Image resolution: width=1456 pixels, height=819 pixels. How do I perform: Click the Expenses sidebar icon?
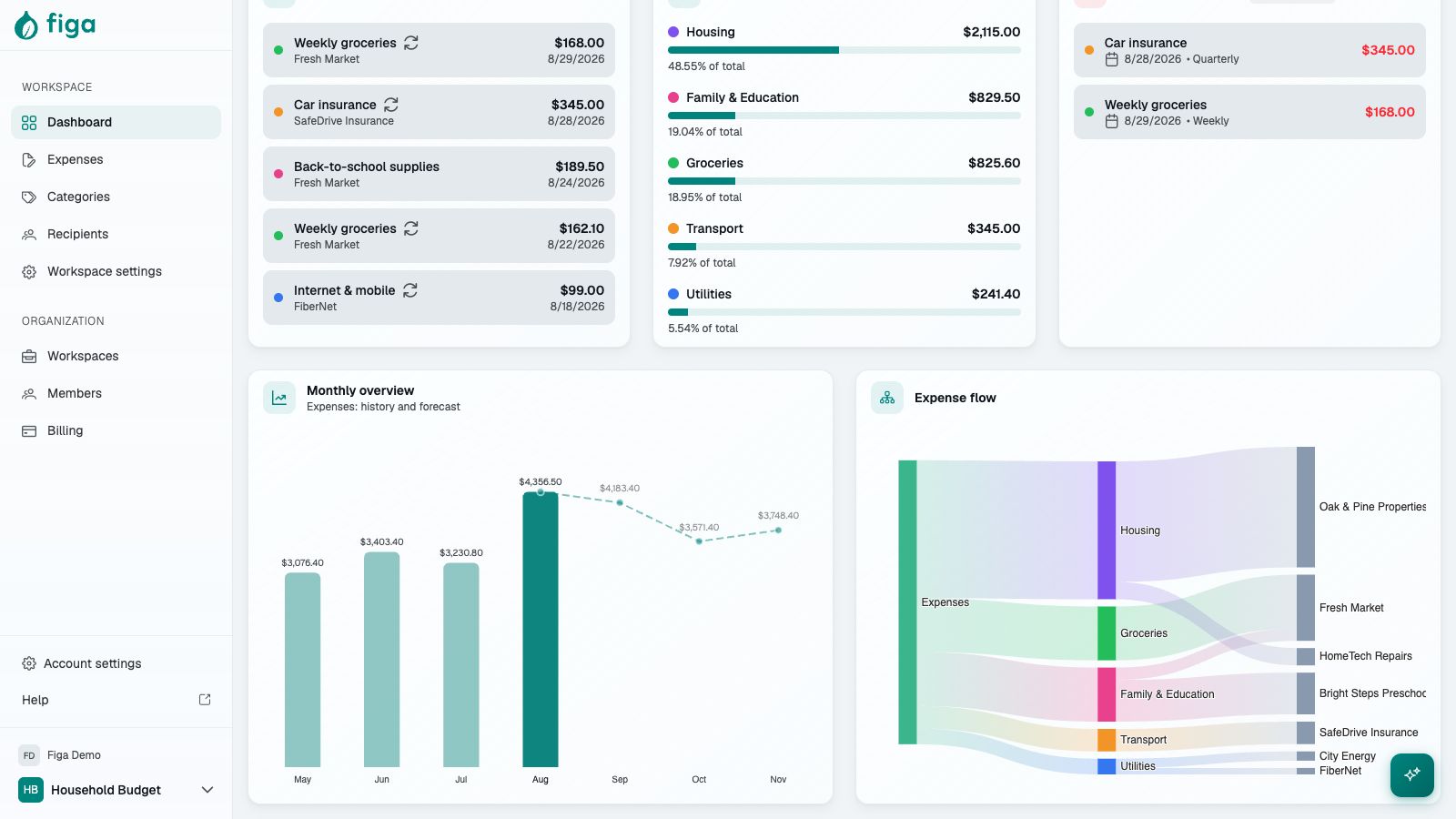click(29, 160)
